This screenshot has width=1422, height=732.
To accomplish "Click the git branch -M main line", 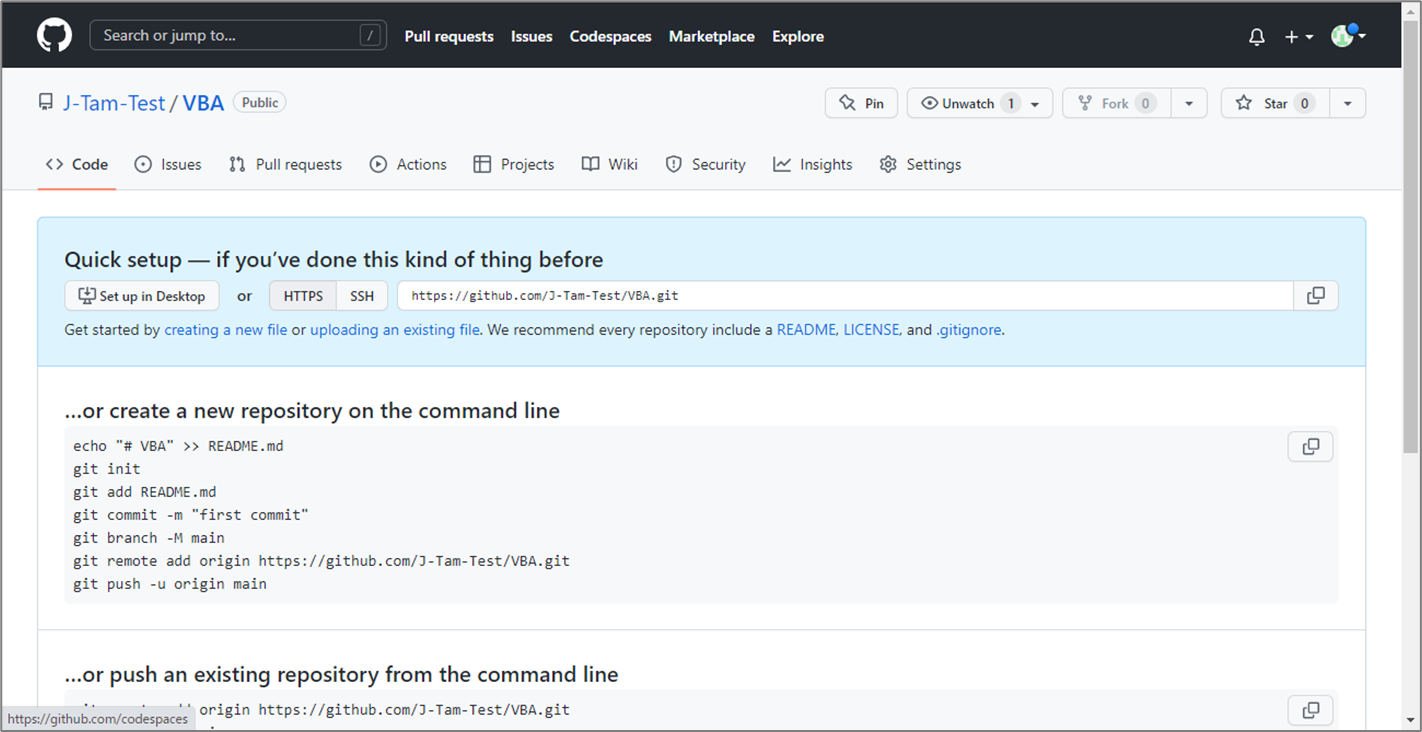I will point(149,538).
